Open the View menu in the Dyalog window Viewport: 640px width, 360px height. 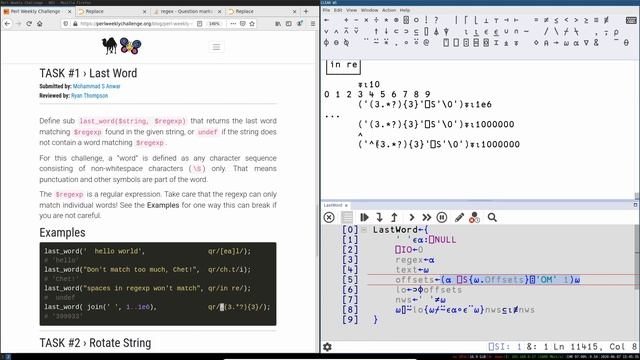click(351, 10)
